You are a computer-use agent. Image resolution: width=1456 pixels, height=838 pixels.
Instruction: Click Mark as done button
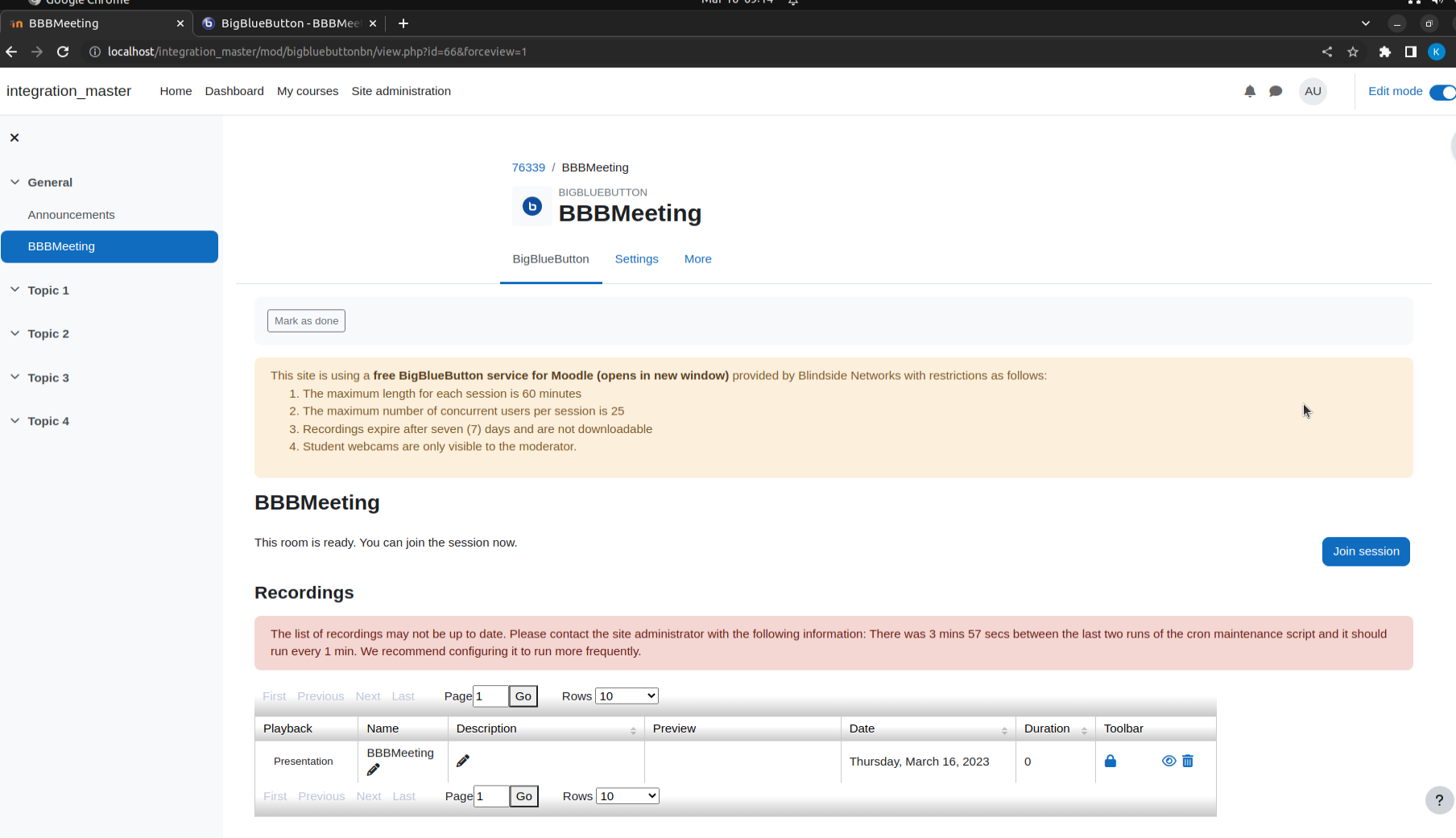(306, 320)
